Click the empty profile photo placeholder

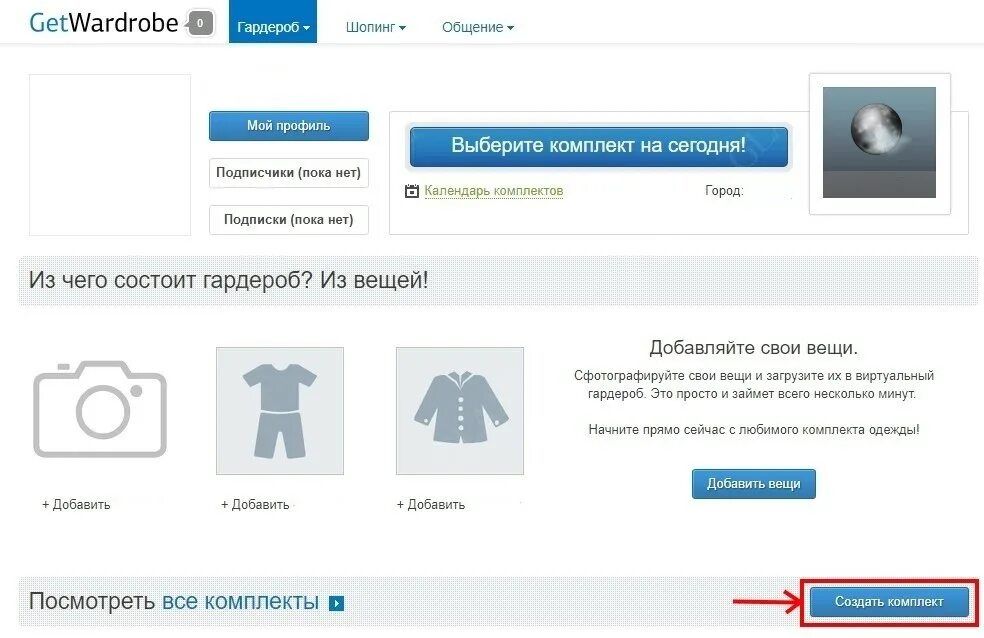[x=110, y=155]
